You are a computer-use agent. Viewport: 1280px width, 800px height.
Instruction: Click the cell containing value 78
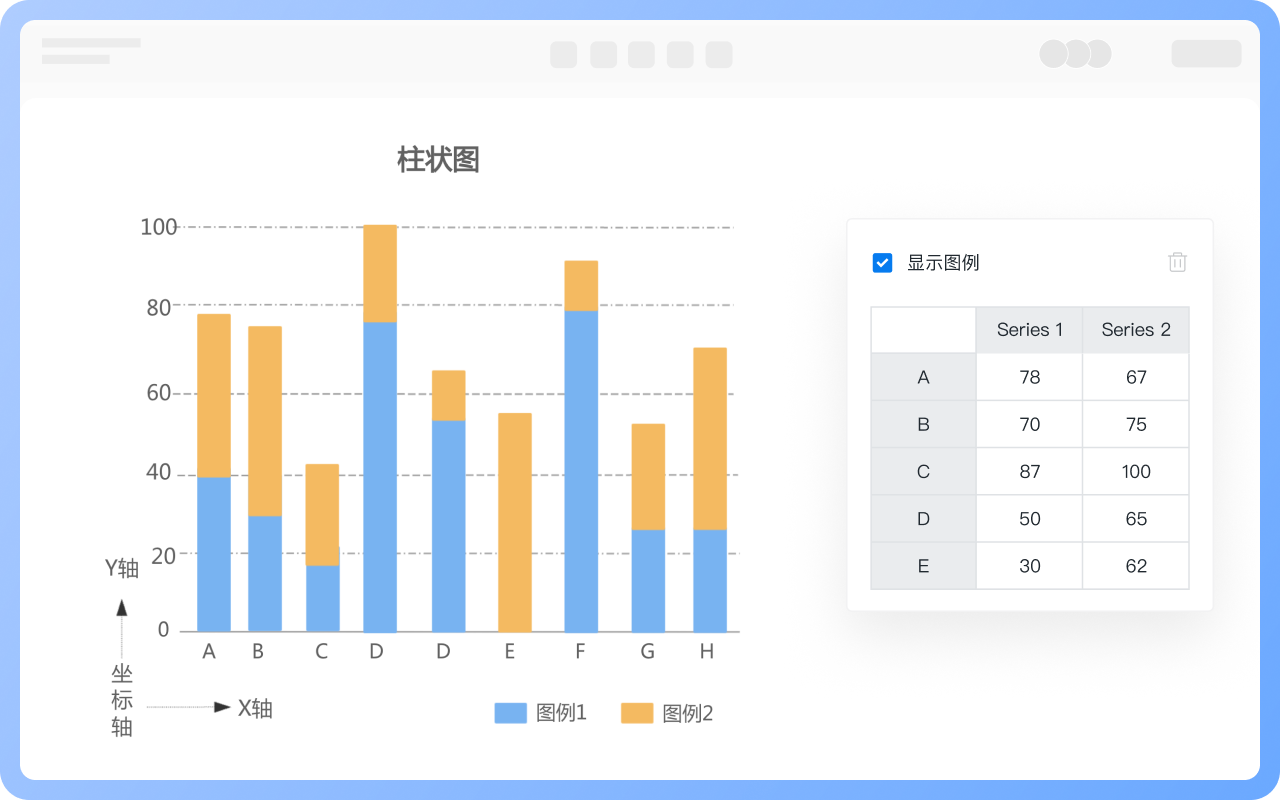click(1029, 377)
